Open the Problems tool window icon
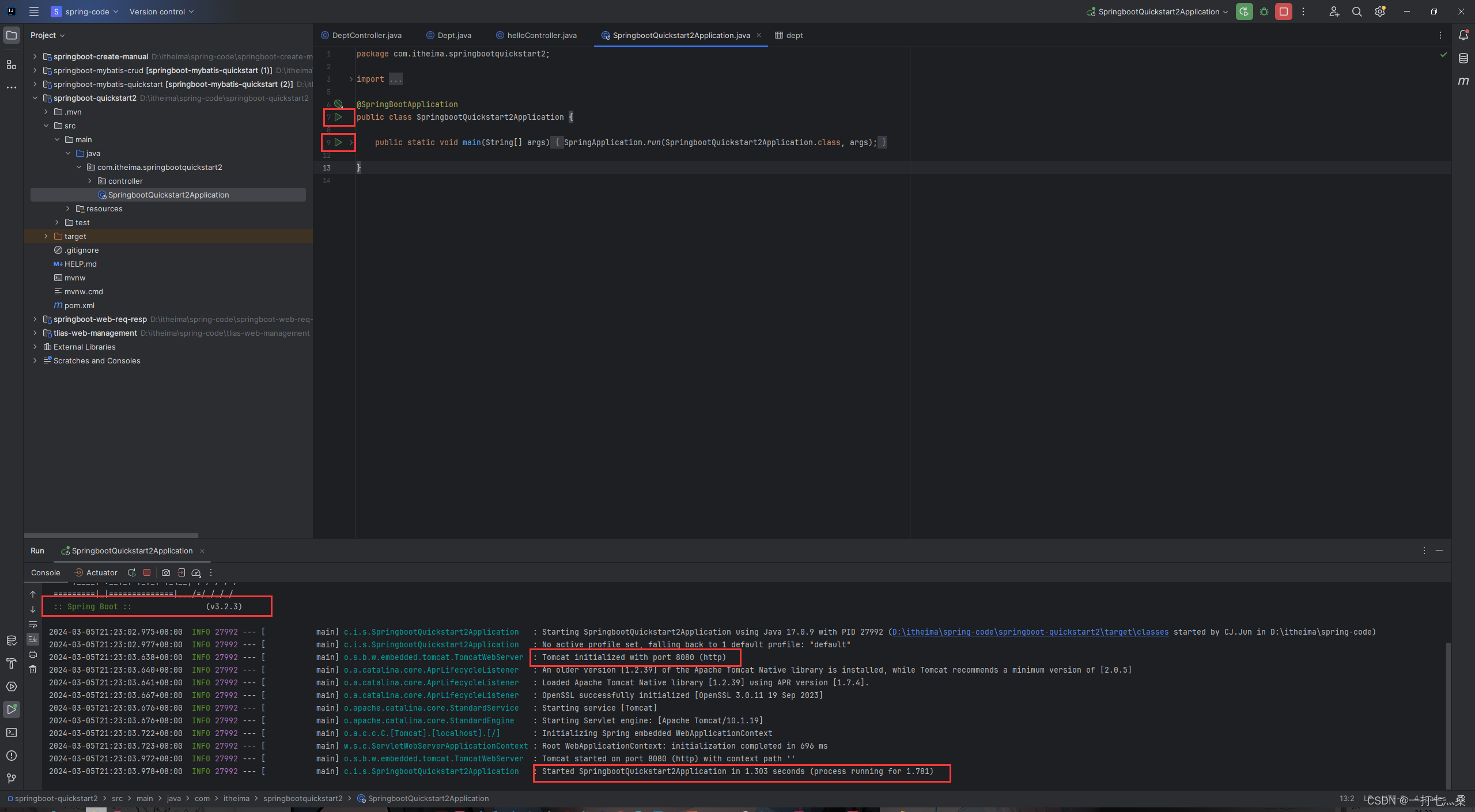This screenshot has width=1475, height=812. click(x=11, y=756)
